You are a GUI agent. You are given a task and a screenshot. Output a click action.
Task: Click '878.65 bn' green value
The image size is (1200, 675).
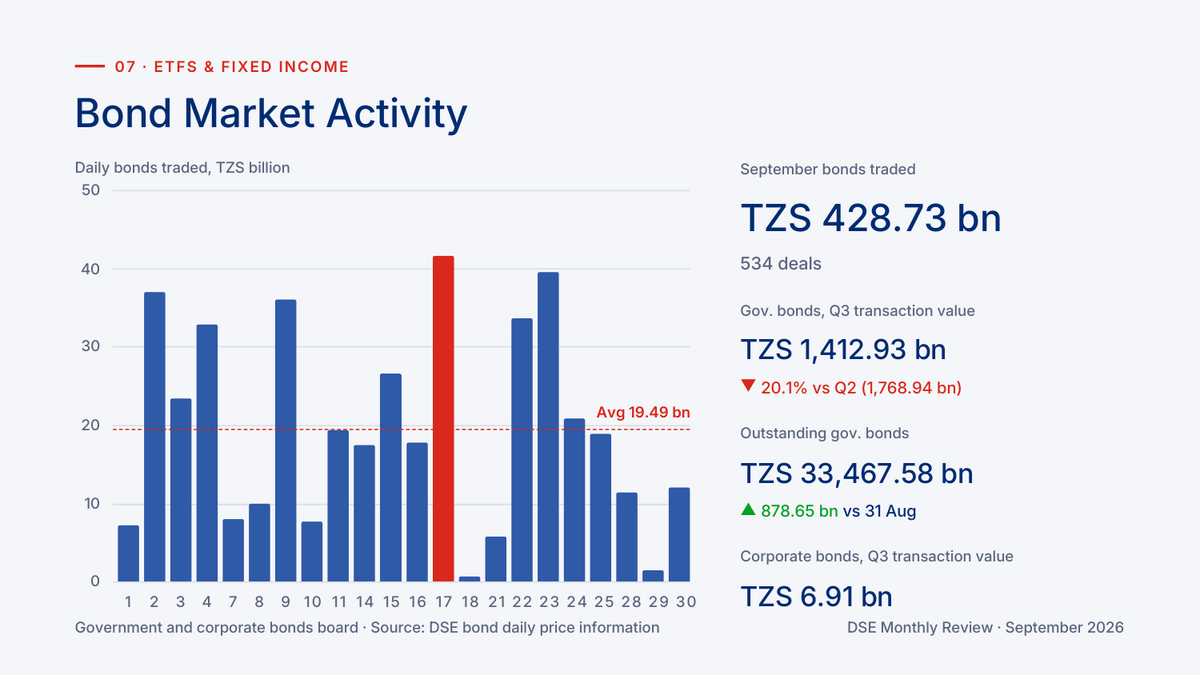click(800, 511)
